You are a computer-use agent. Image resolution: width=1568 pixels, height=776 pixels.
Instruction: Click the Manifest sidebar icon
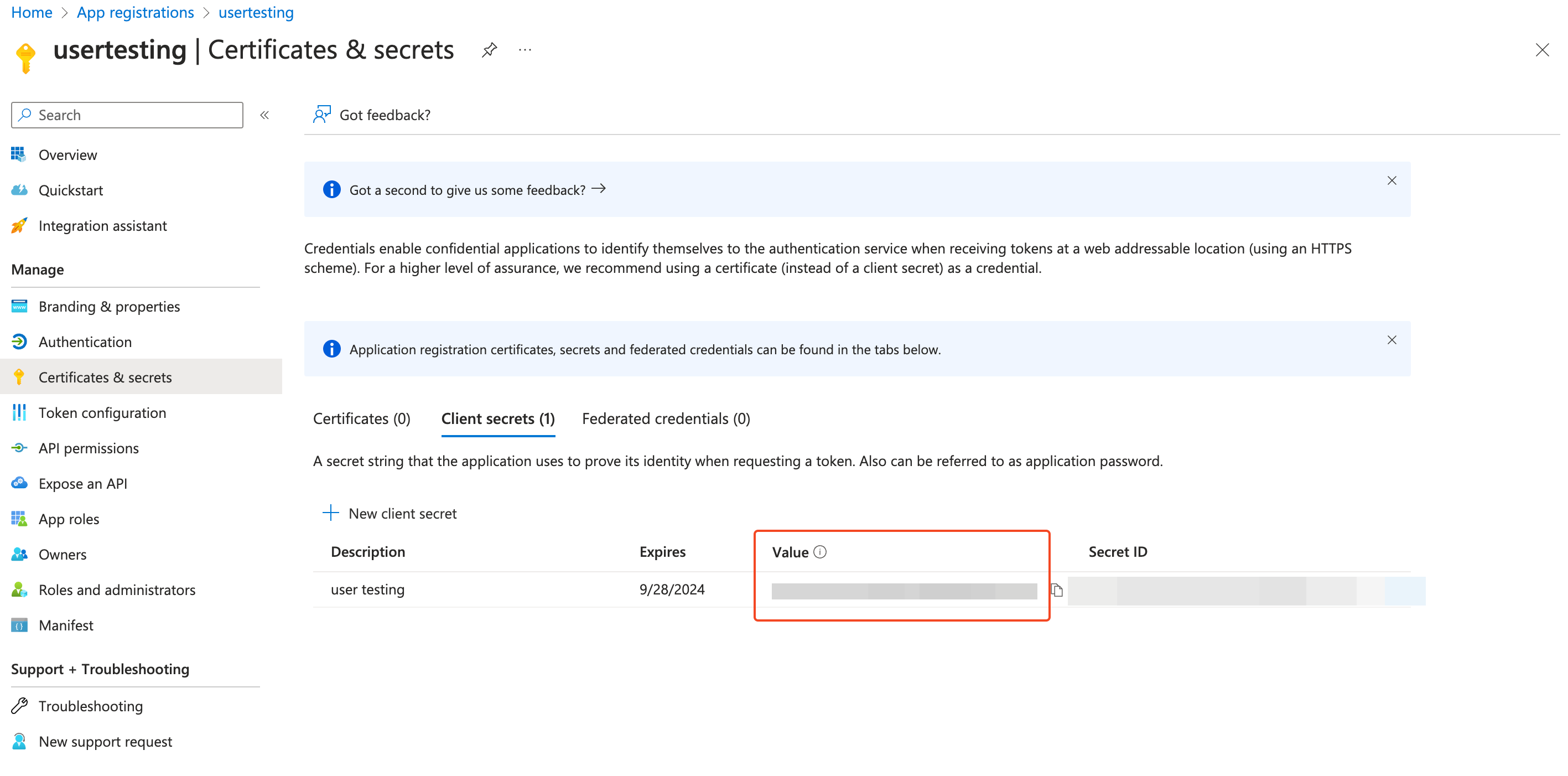point(19,625)
